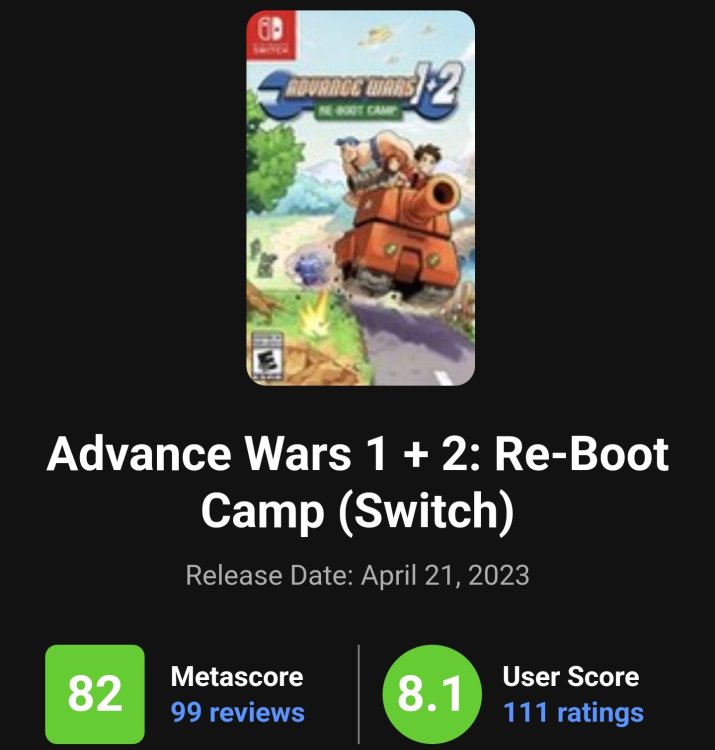The width and height of the screenshot is (715, 750).
Task: Click the green 8.1 user score circle
Action: click(x=431, y=694)
